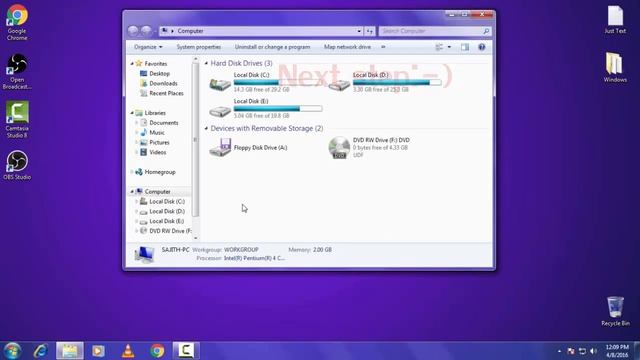
Task: Open Videos library
Action: pyautogui.click(x=153, y=152)
